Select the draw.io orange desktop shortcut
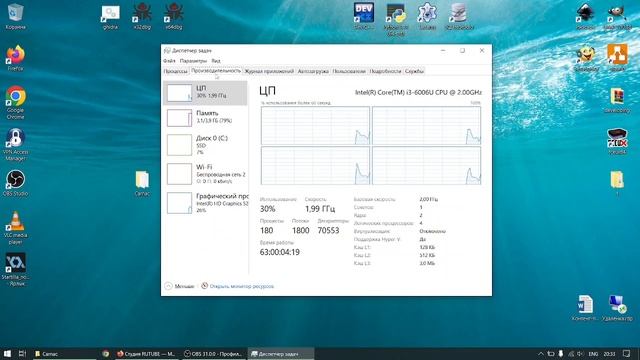Screen dimensions: 640x360 [x=617, y=57]
